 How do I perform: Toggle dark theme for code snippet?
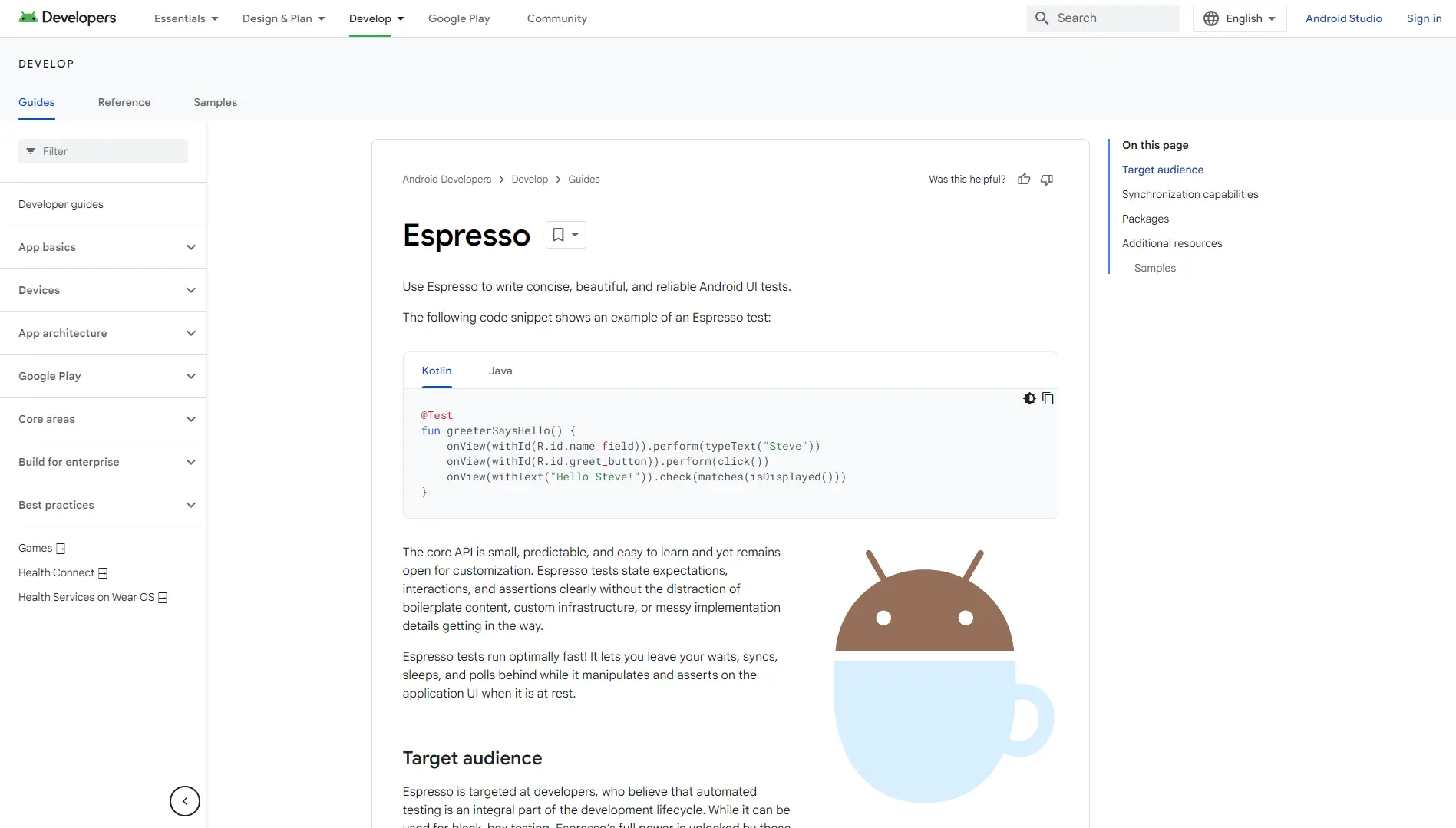click(x=1030, y=398)
